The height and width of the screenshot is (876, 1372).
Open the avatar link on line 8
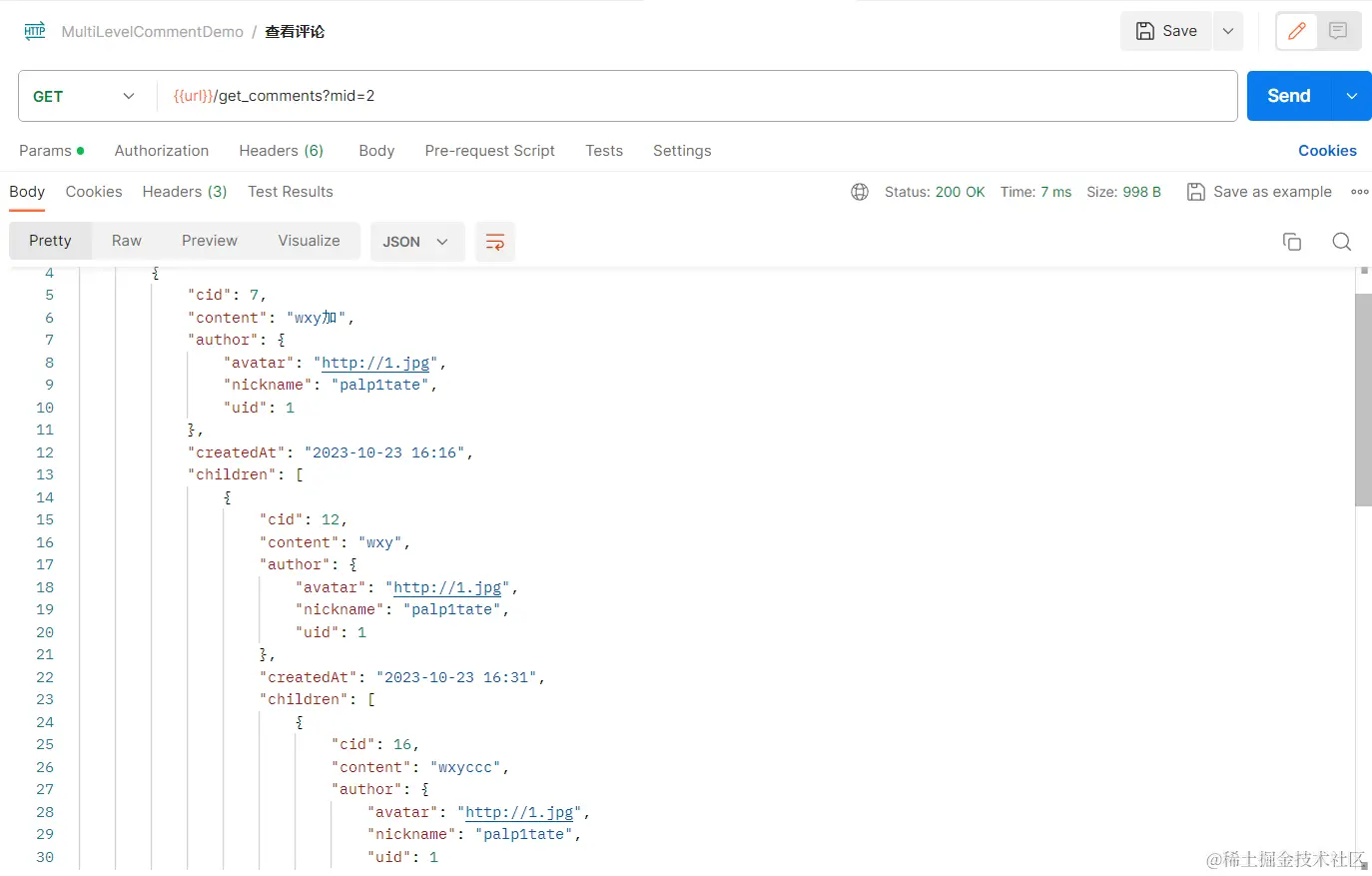375,363
